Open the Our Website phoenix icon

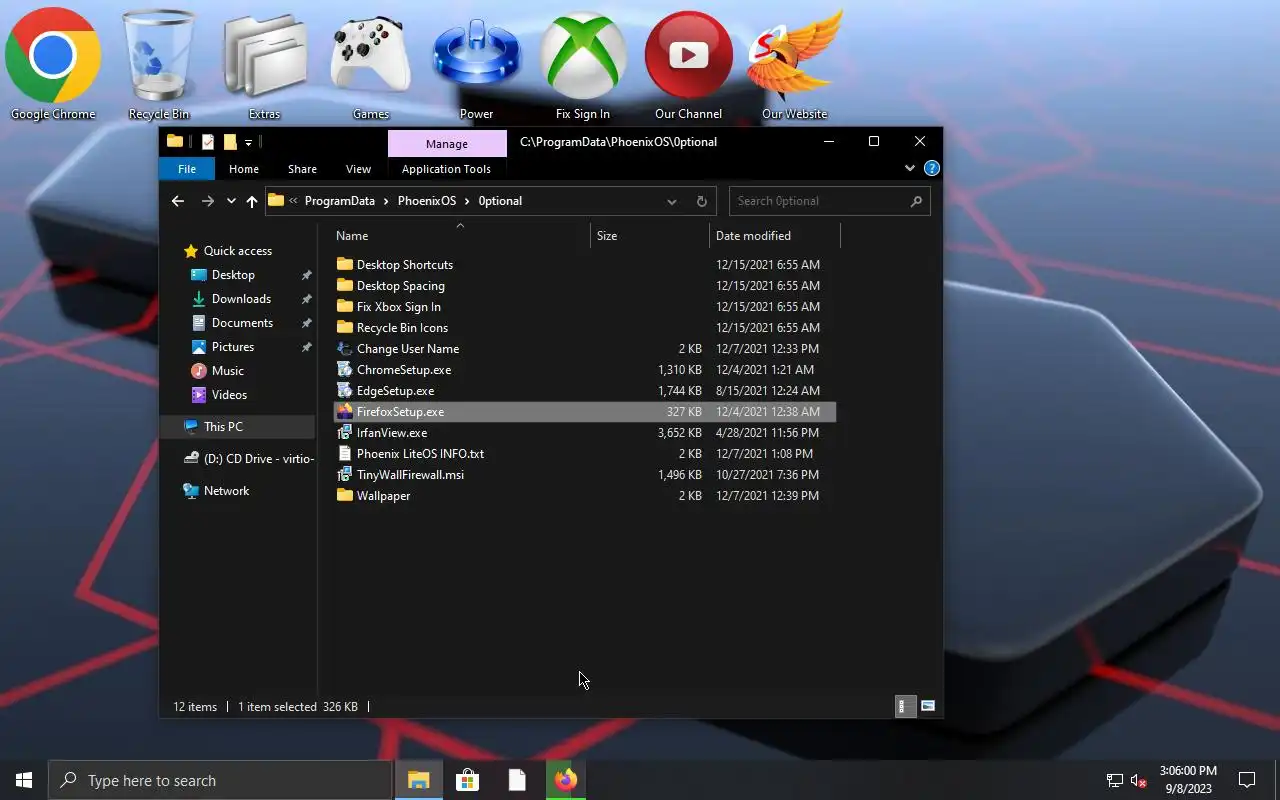[795, 64]
